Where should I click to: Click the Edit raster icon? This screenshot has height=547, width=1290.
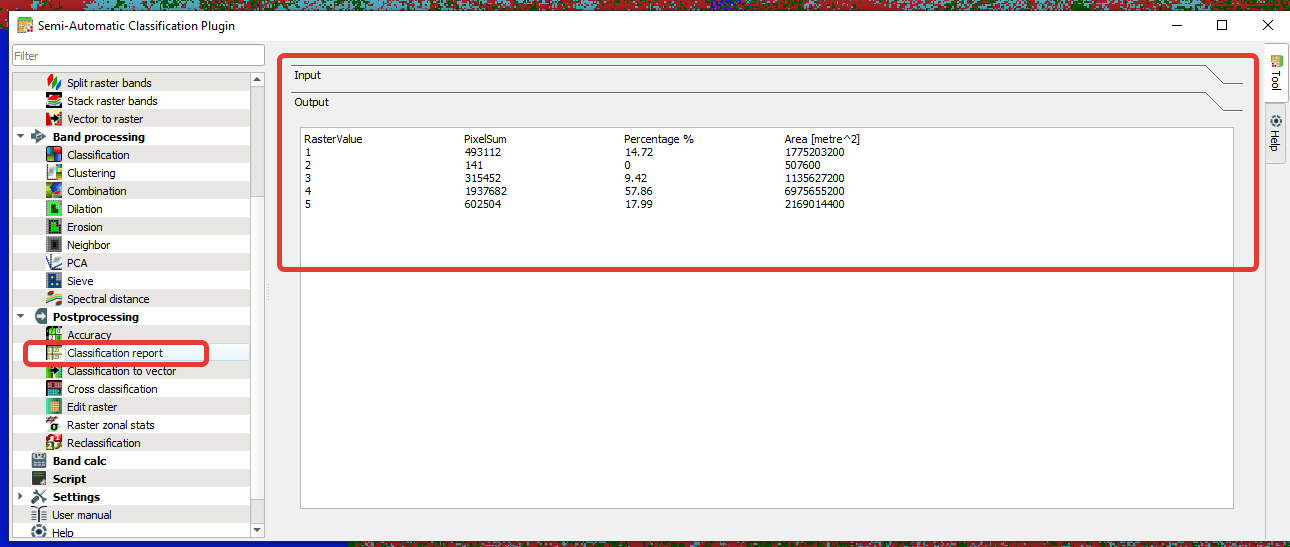pyautogui.click(x=54, y=407)
